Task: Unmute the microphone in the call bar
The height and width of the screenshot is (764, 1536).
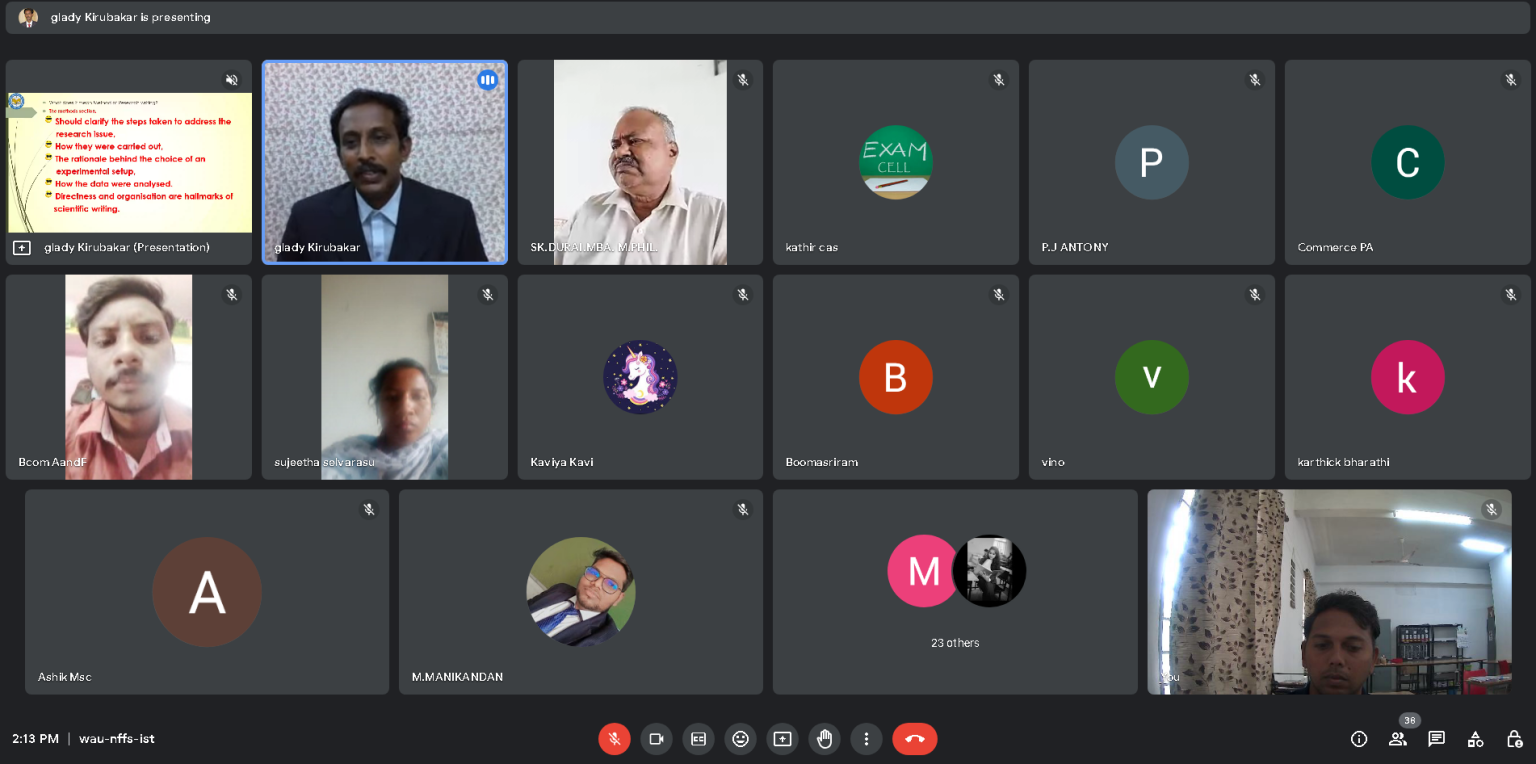Action: (x=614, y=739)
